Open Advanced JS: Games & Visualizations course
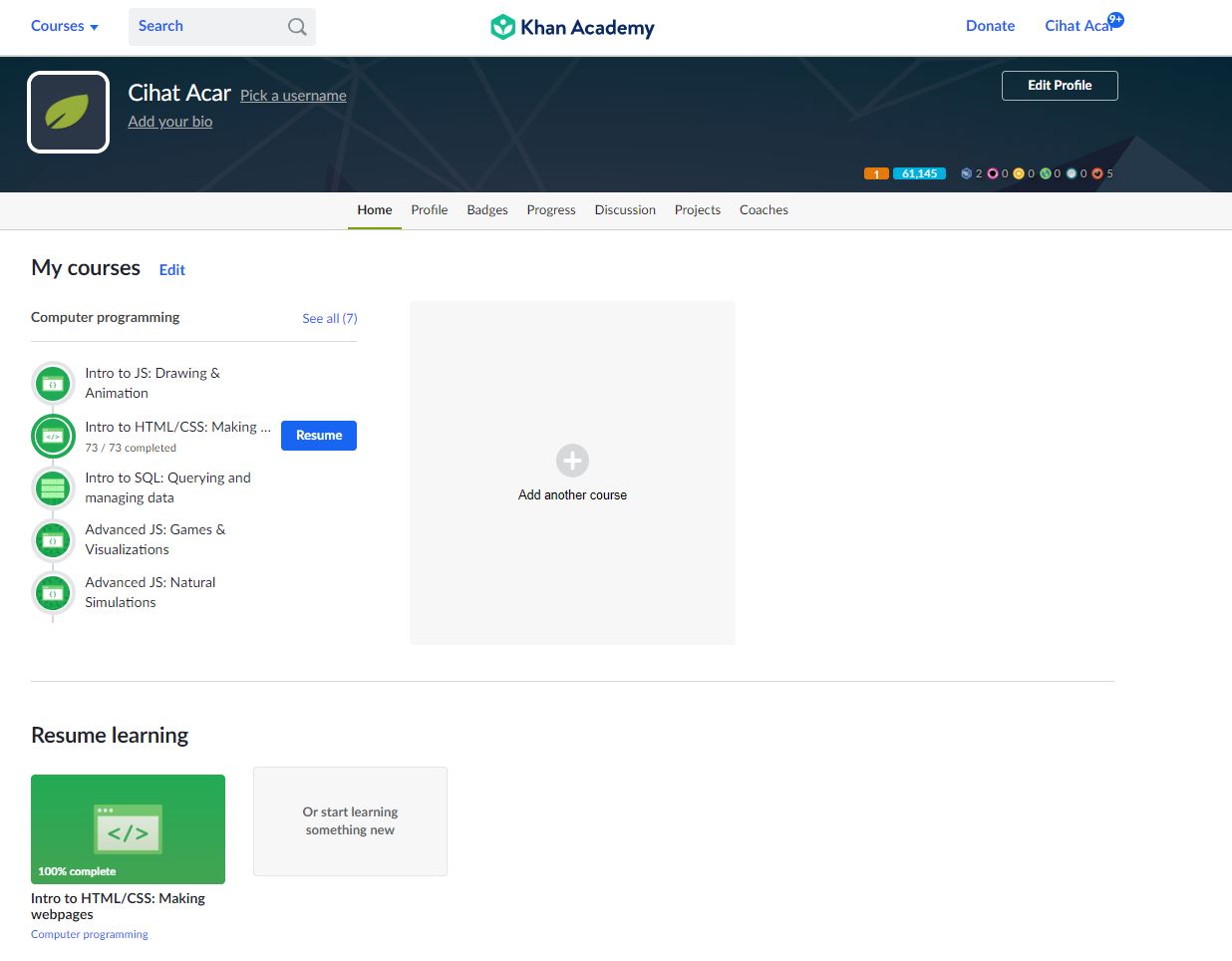The height and width of the screenshot is (961, 1232). click(155, 540)
